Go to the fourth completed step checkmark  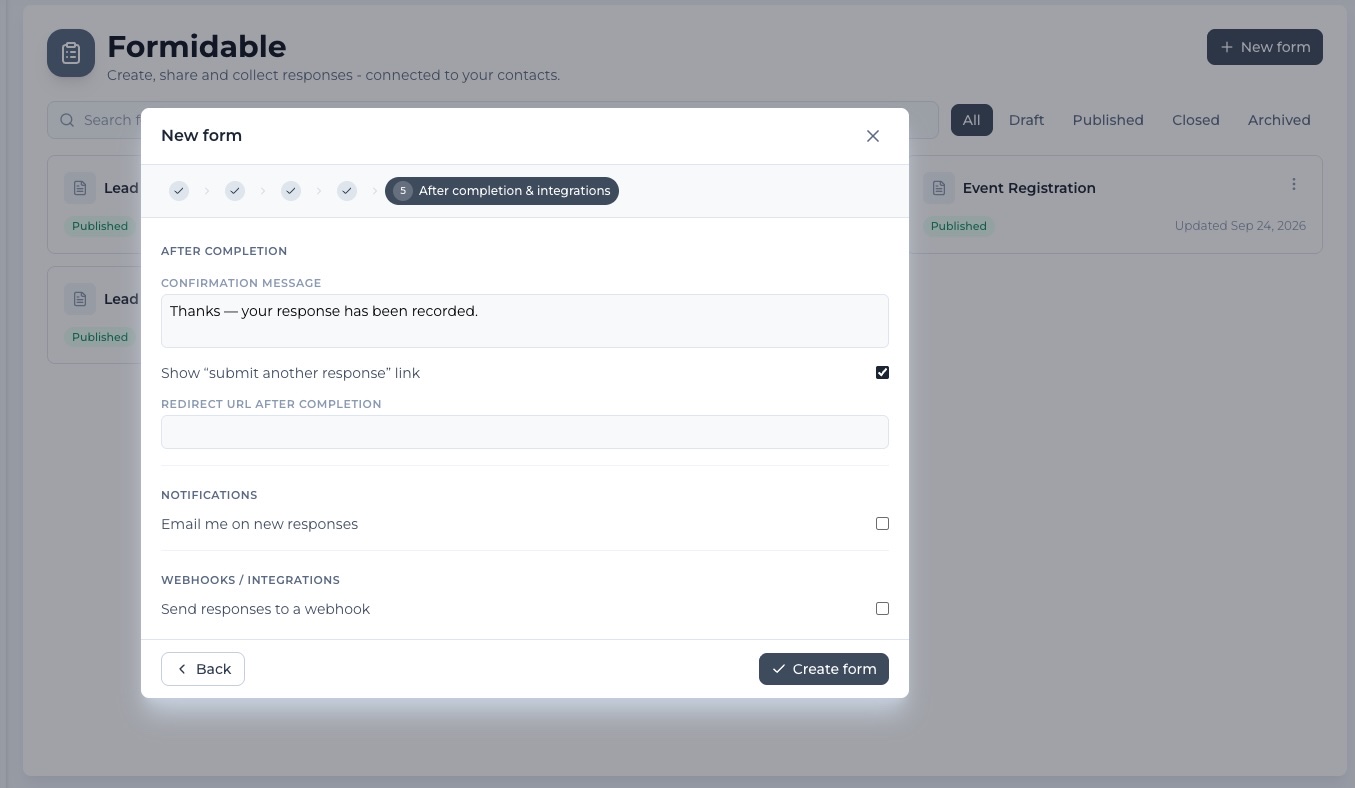point(347,191)
